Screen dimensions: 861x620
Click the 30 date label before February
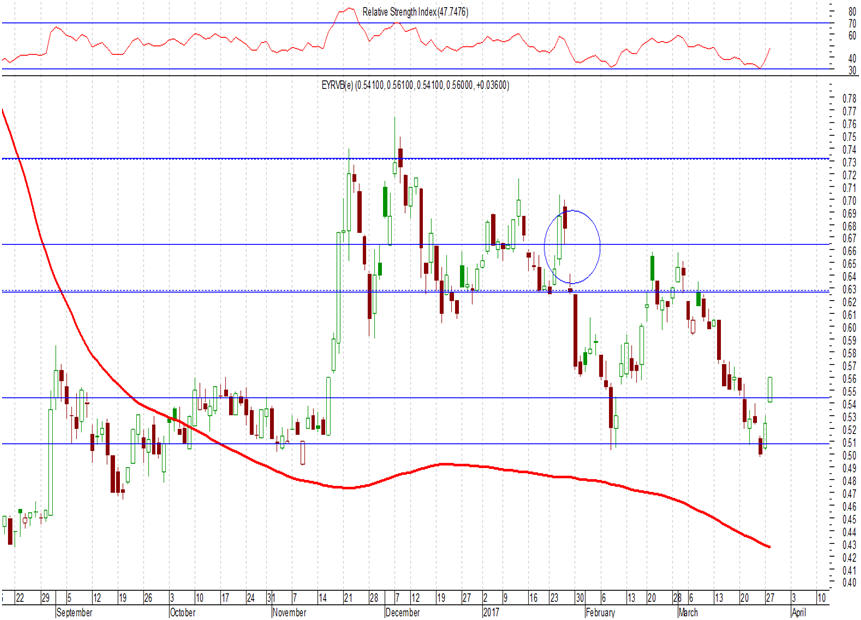coord(580,598)
